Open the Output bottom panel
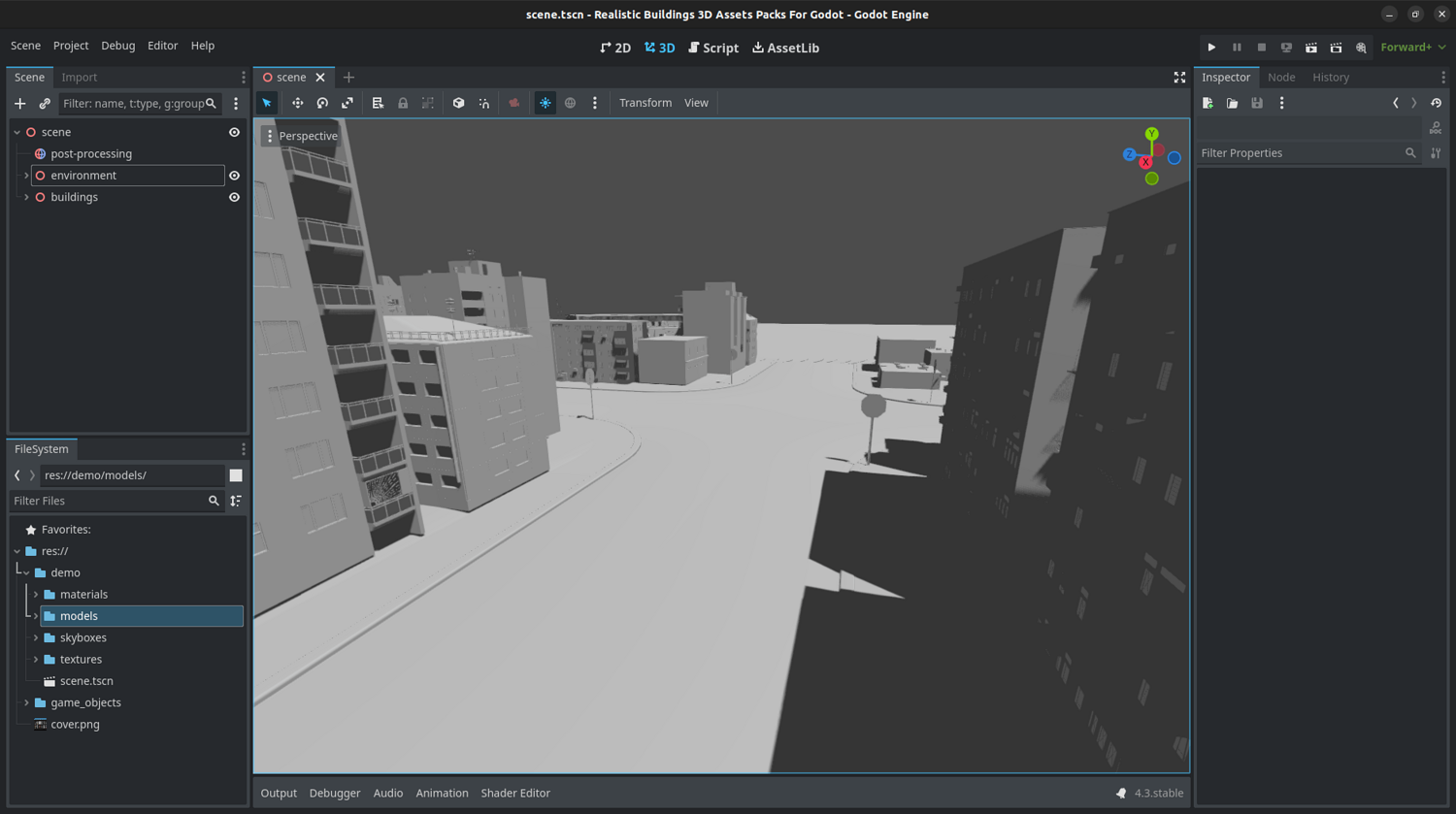The width and height of the screenshot is (1456, 814). [x=279, y=794]
